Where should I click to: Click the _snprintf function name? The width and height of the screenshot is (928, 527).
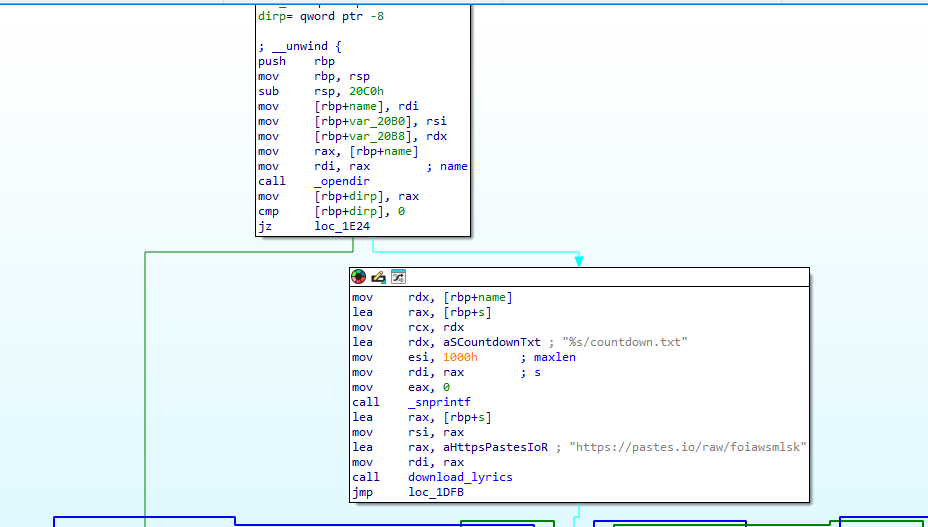[440, 402]
